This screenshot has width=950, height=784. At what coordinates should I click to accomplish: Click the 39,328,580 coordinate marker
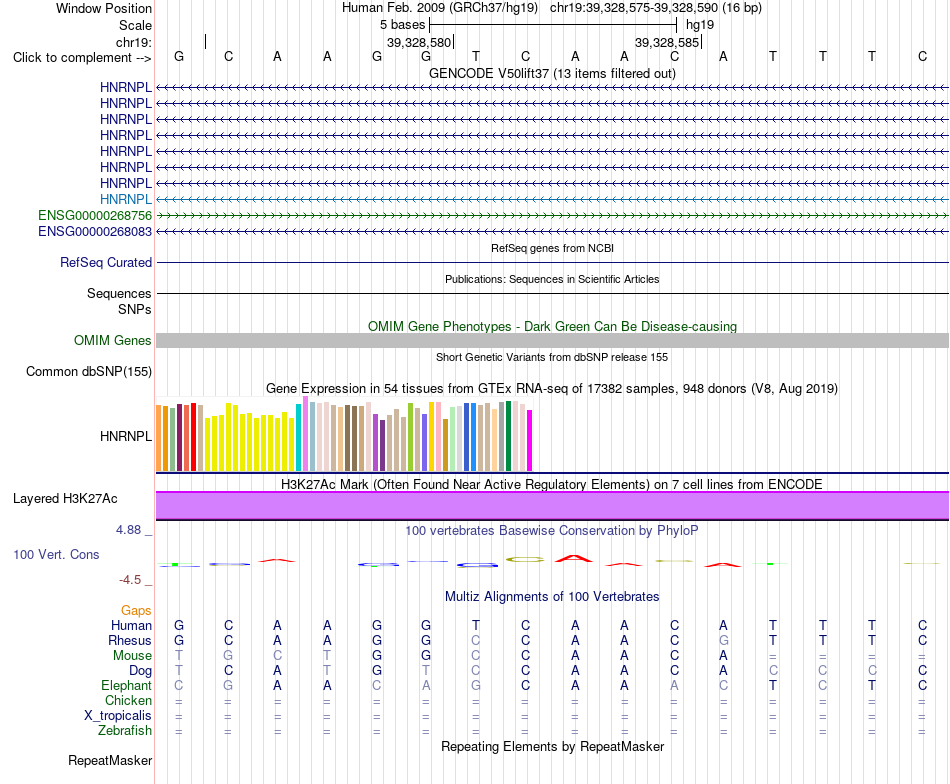click(x=419, y=42)
